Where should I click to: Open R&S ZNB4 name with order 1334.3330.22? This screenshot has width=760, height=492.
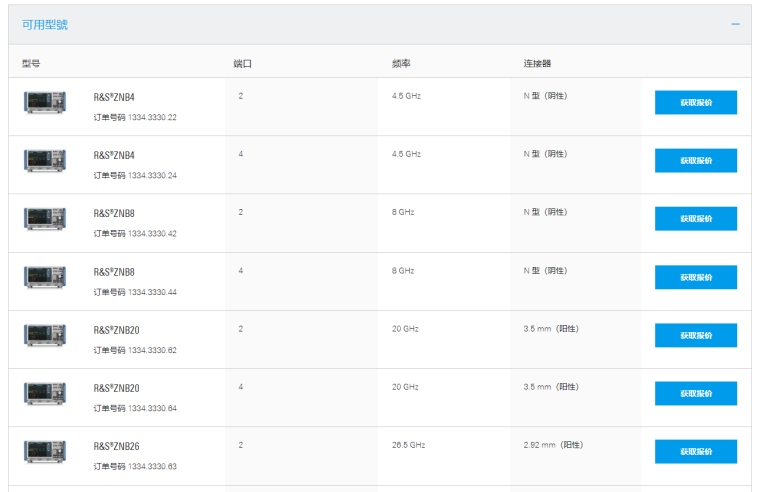(x=114, y=97)
